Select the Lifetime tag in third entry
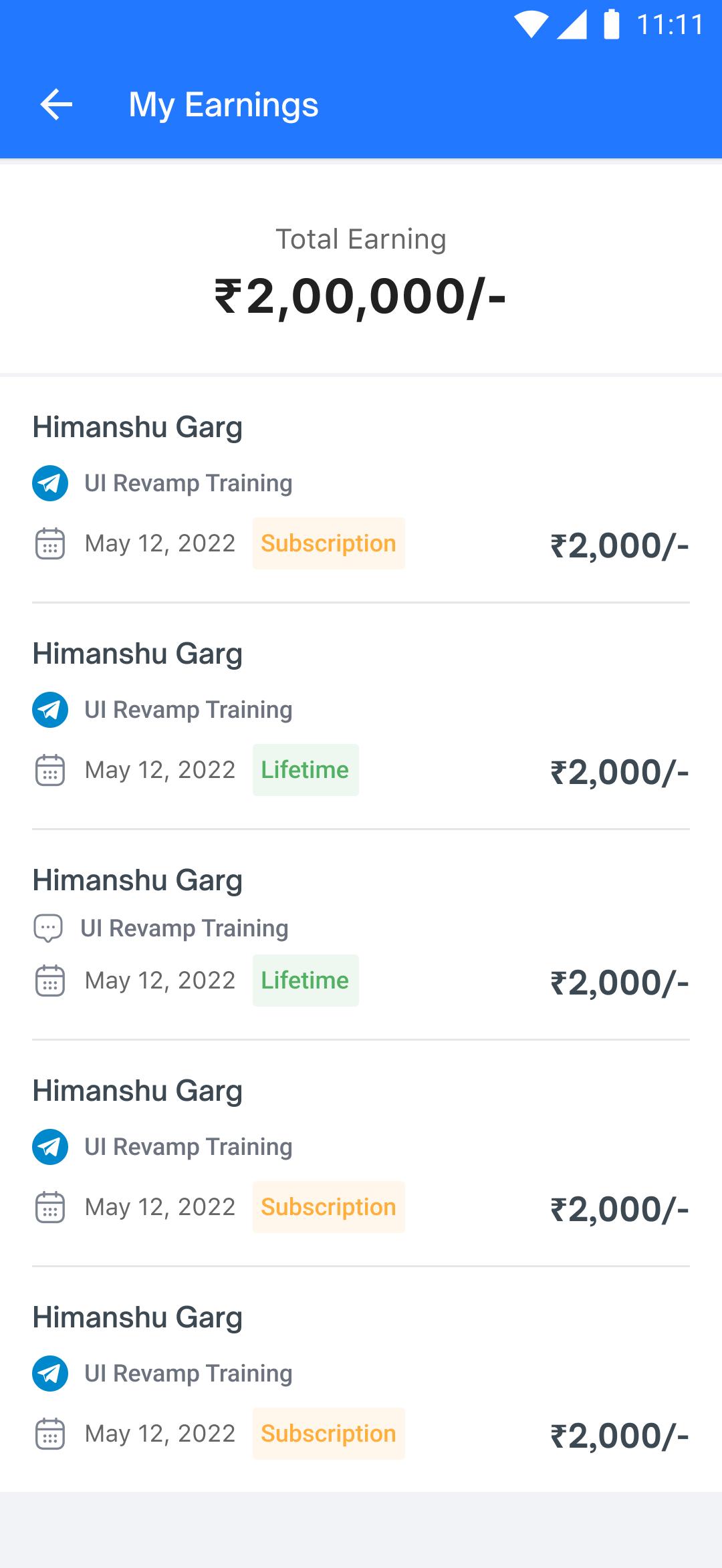The height and width of the screenshot is (1568, 722). [306, 981]
